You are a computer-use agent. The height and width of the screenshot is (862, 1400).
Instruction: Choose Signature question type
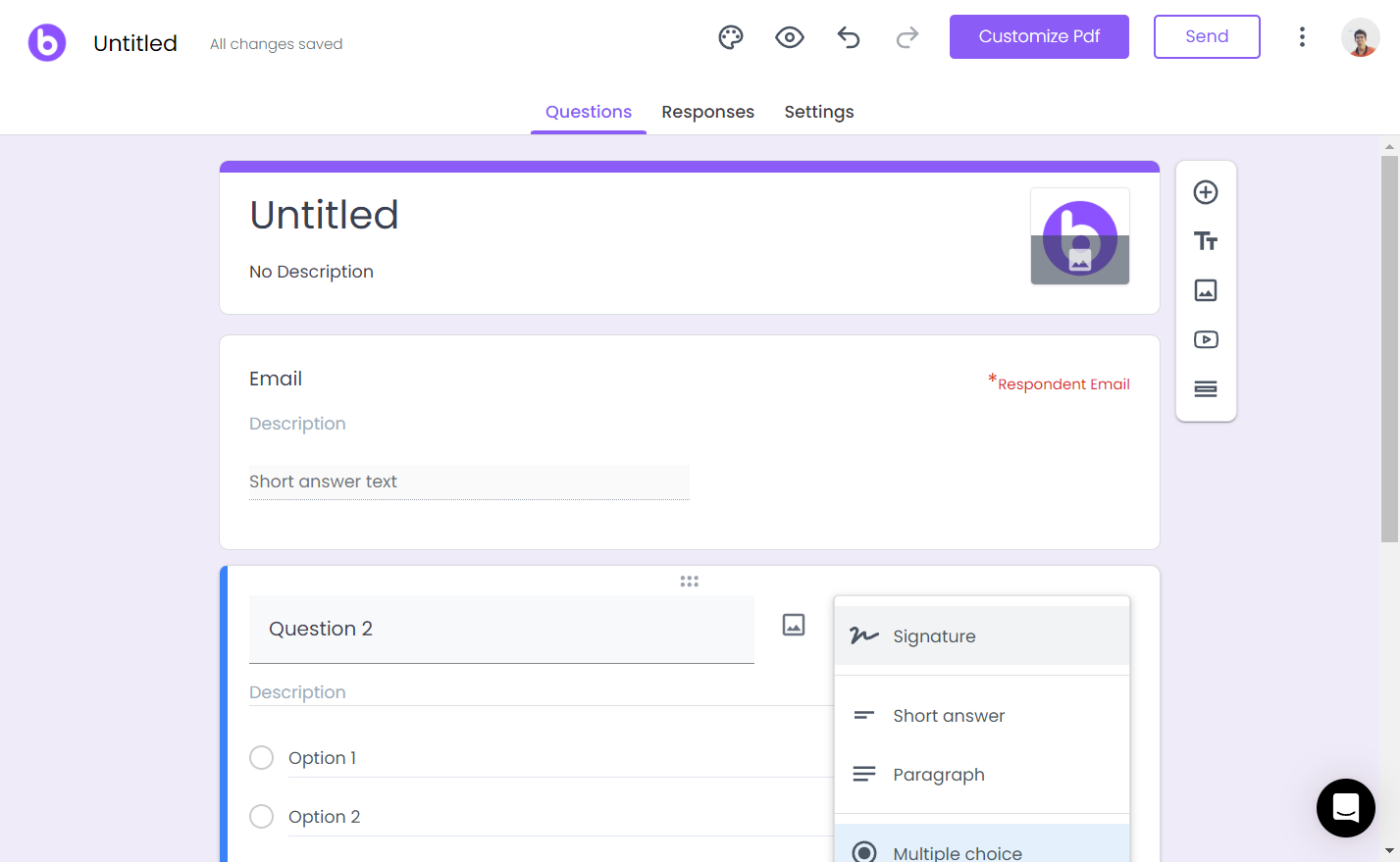982,635
